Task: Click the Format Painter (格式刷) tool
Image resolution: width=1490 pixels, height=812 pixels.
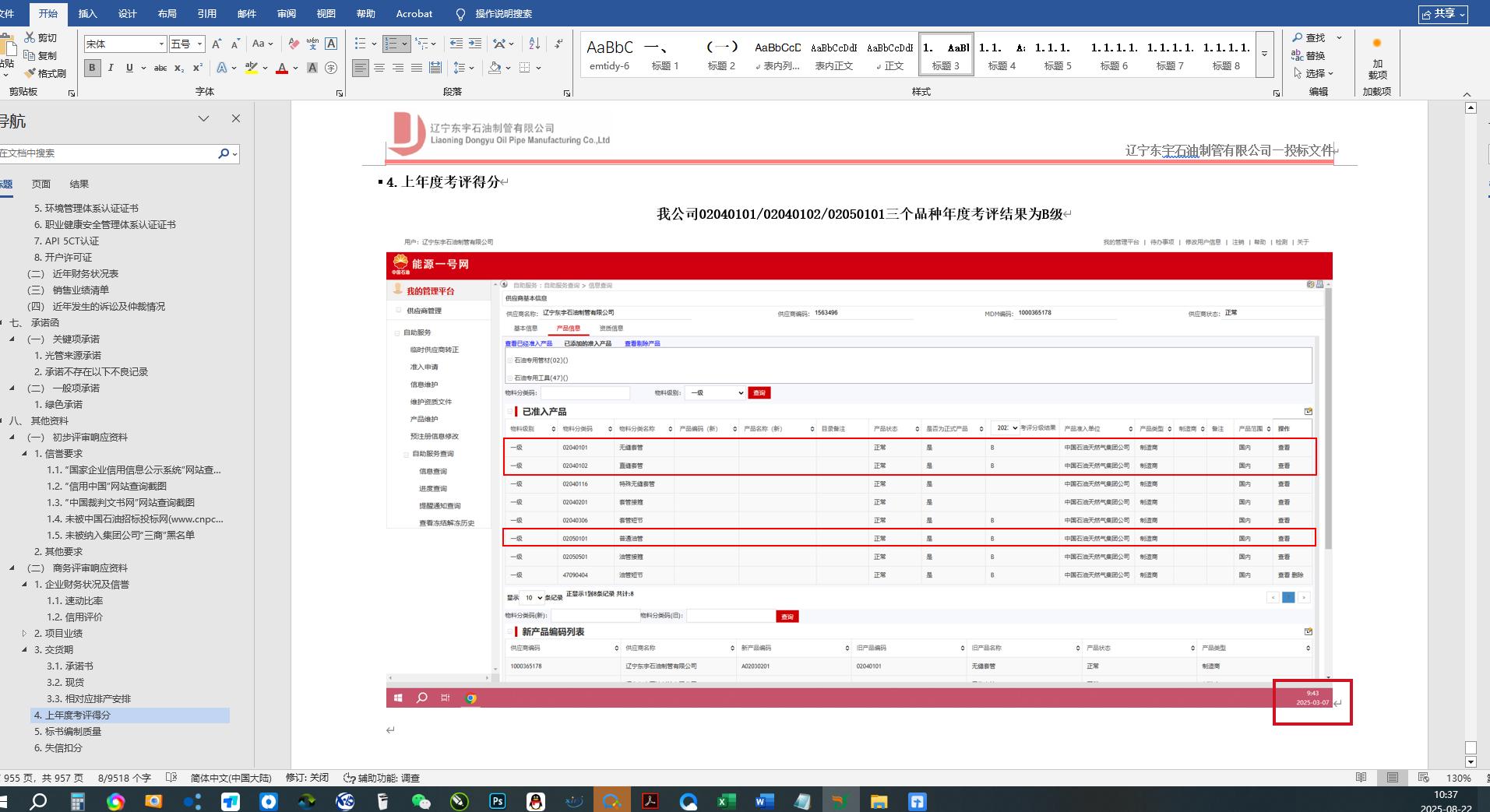Action: (x=45, y=73)
